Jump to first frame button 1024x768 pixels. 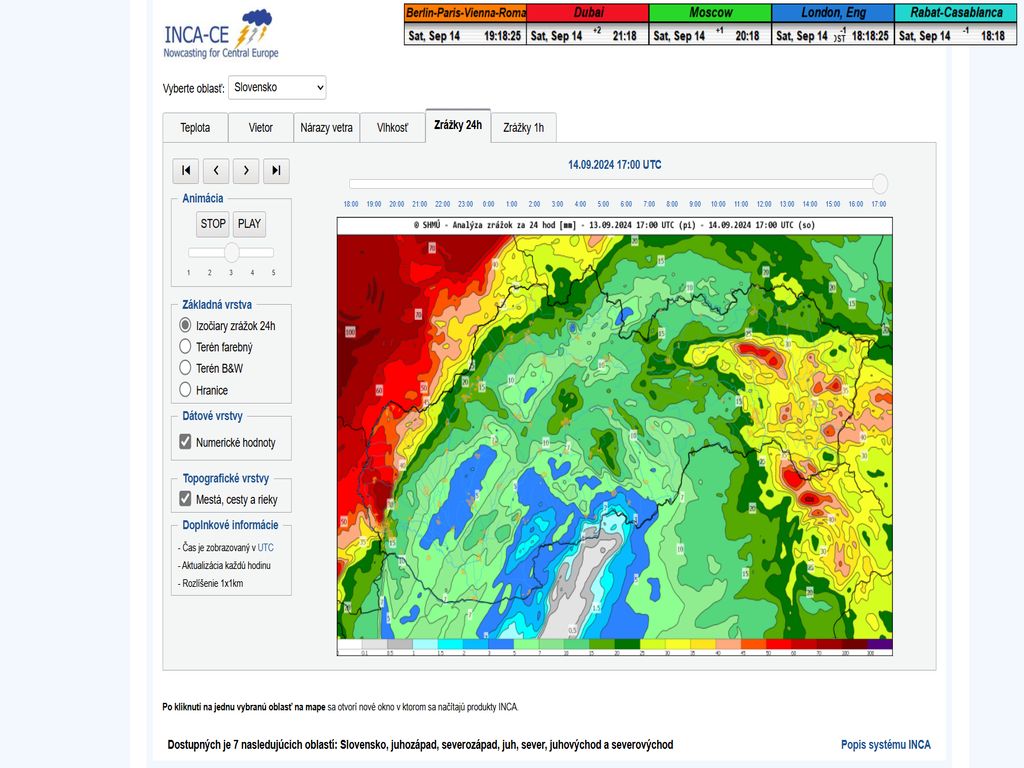186,171
